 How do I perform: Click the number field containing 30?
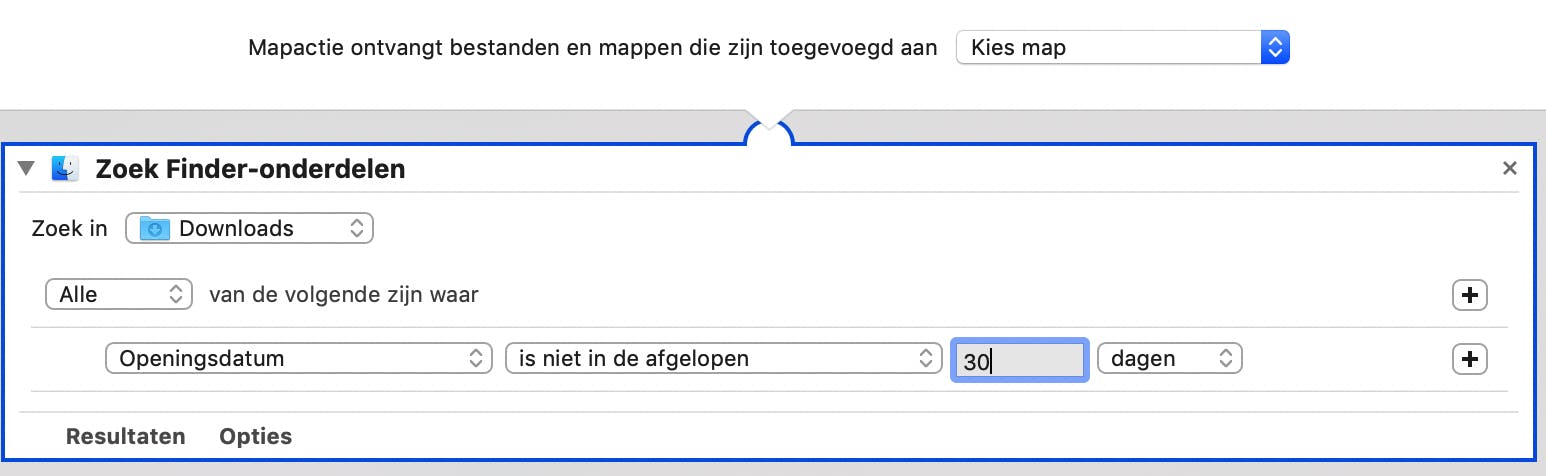pos(1018,360)
